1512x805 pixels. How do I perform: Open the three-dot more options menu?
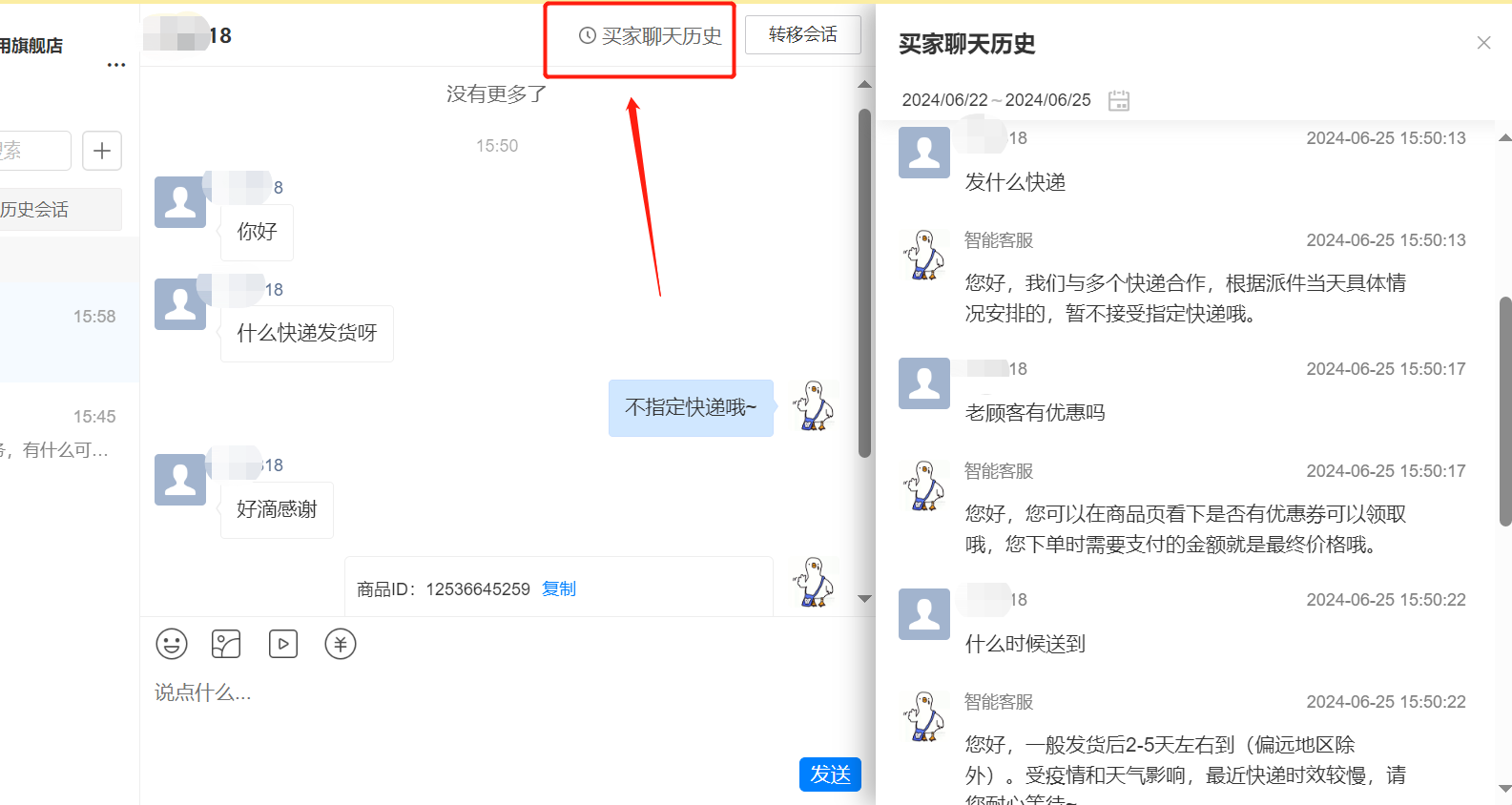click(x=116, y=65)
